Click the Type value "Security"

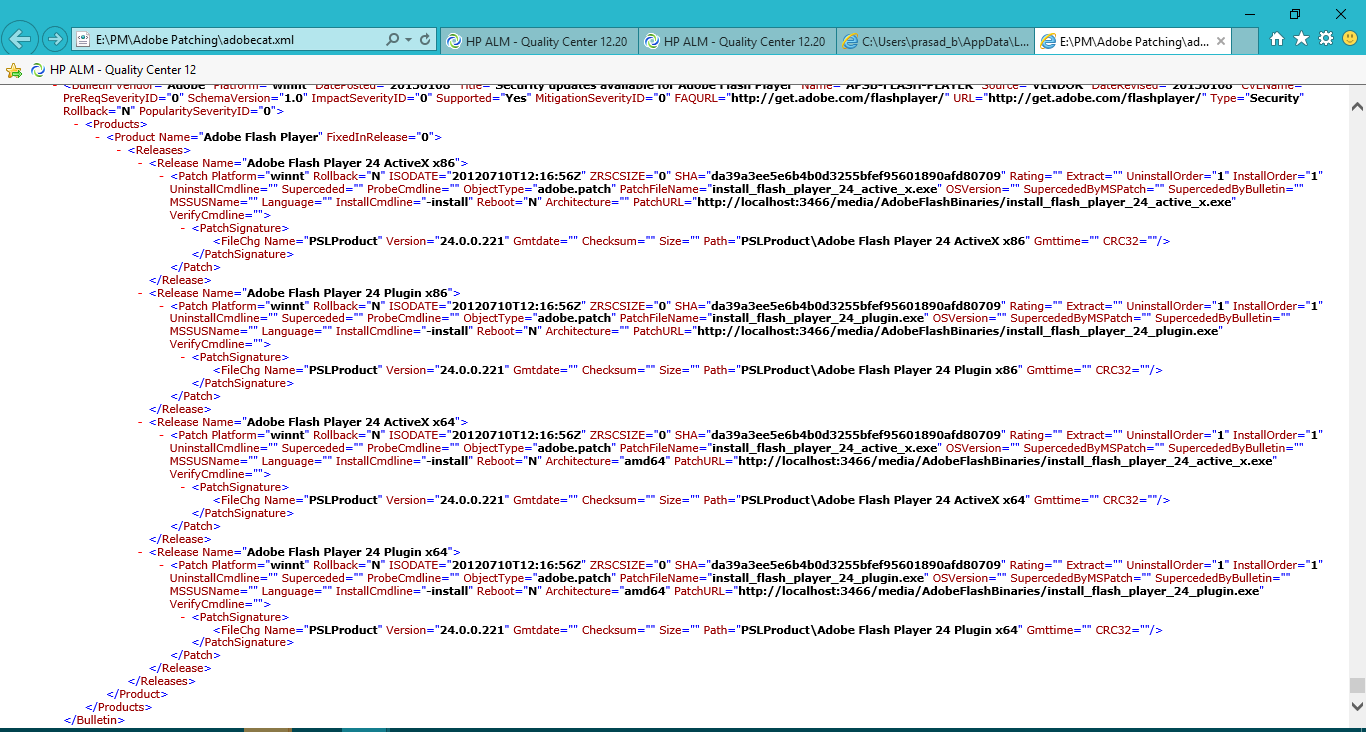pos(1274,98)
